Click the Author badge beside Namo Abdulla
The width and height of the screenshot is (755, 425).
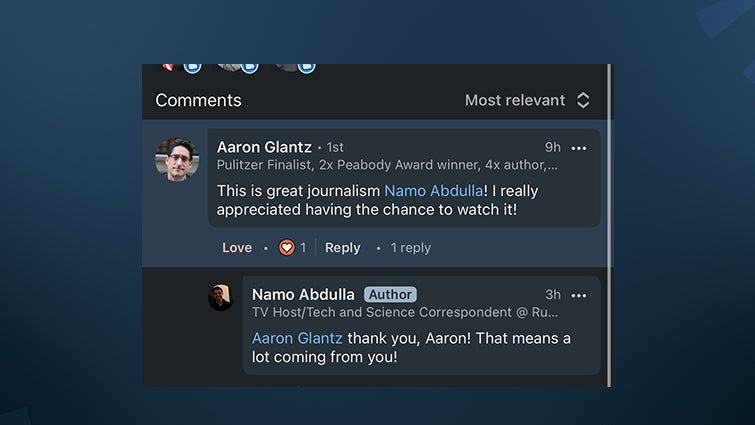[x=390, y=294]
